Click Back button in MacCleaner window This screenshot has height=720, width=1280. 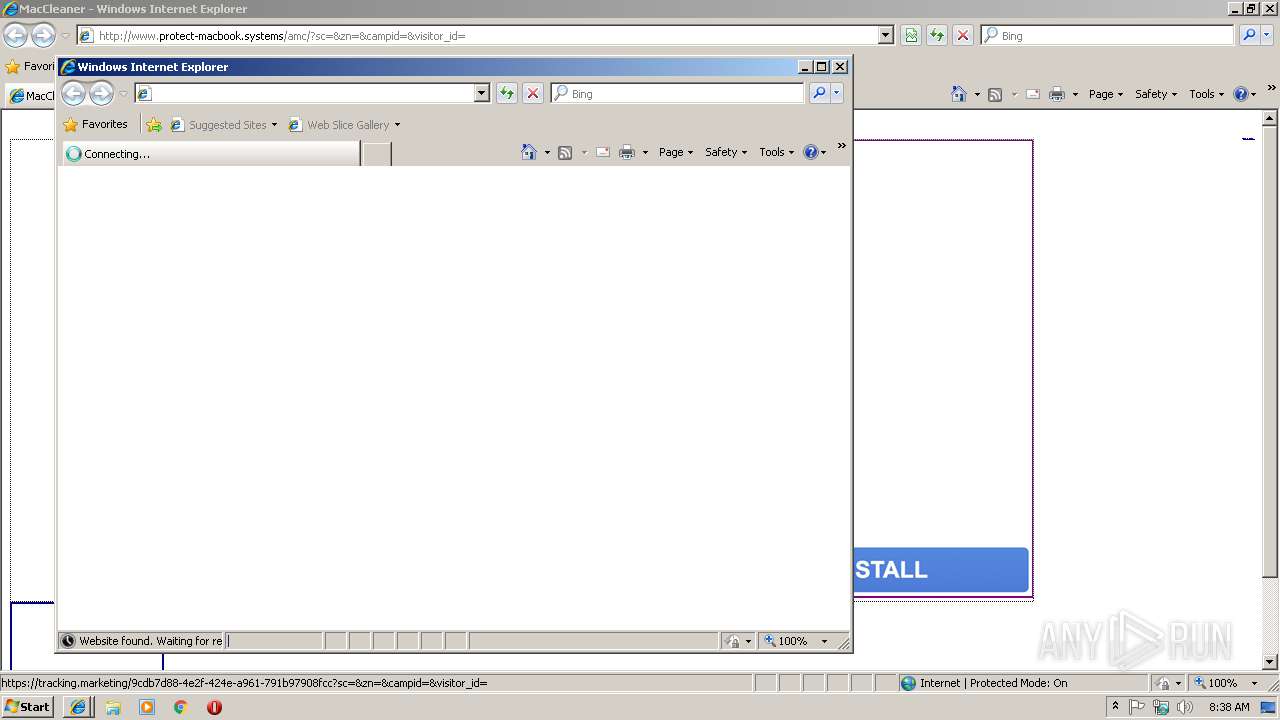[15, 35]
